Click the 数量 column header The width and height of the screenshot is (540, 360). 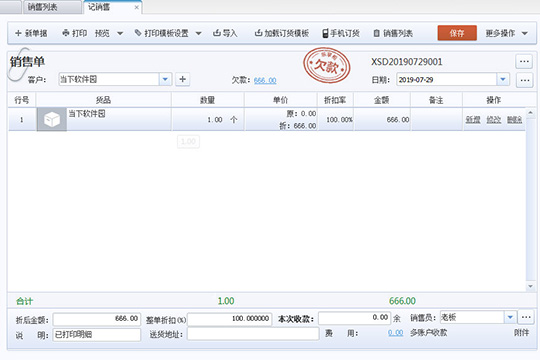click(x=208, y=100)
